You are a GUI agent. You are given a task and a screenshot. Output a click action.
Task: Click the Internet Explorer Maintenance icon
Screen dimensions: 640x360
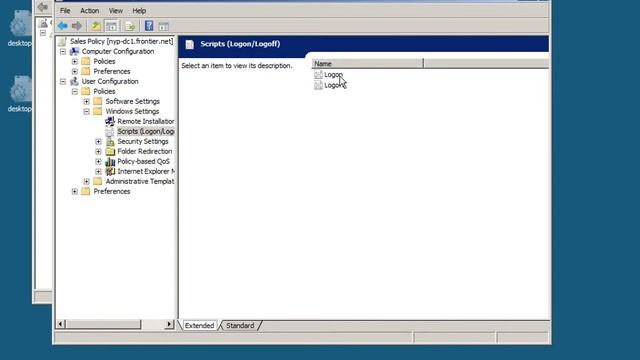click(110, 171)
